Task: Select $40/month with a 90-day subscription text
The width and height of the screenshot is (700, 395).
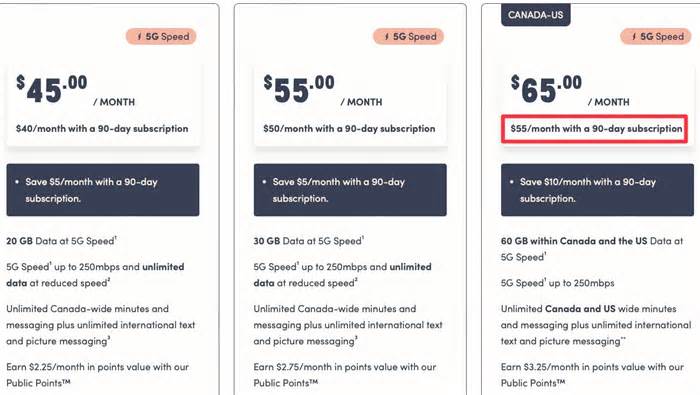Action: click(x=102, y=129)
